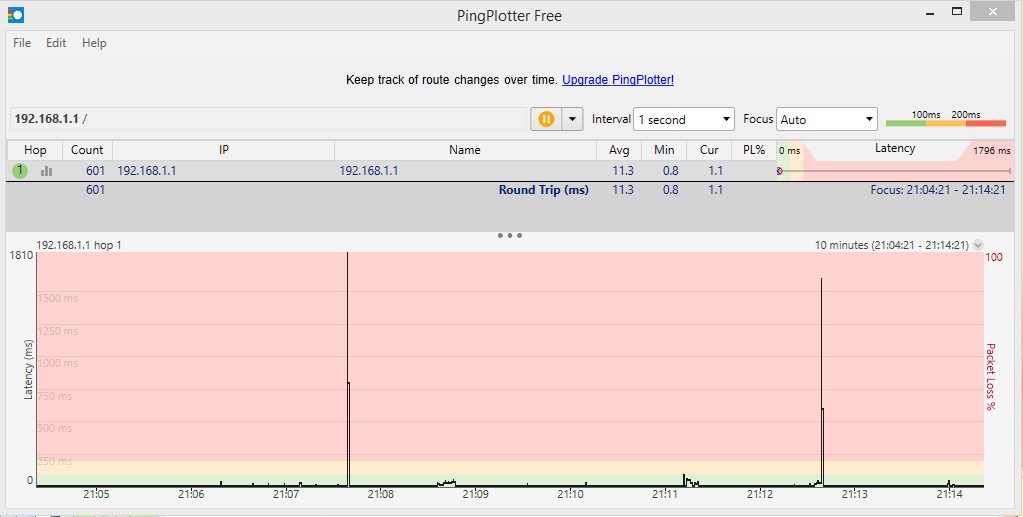Click the 192.168.1.1 target address field
Viewport: 1023px width, 517px height.
click(x=268, y=119)
